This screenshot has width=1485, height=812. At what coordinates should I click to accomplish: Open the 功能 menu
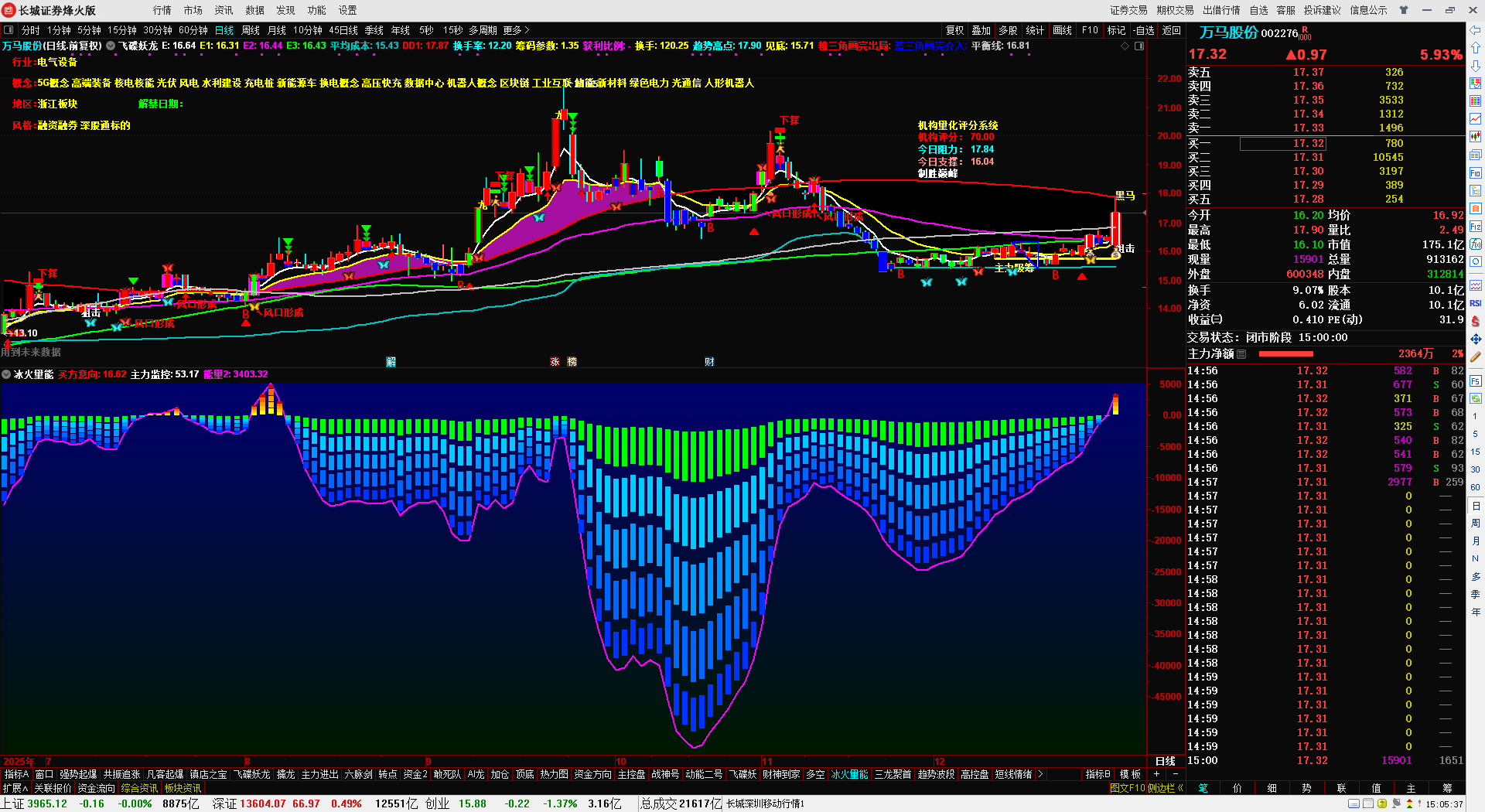point(317,10)
